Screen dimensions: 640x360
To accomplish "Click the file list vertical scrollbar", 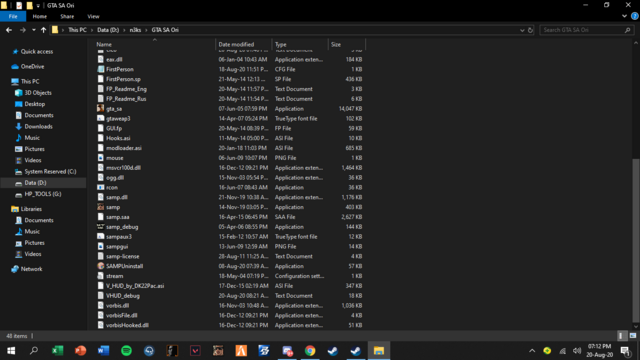I will coord(636,240).
